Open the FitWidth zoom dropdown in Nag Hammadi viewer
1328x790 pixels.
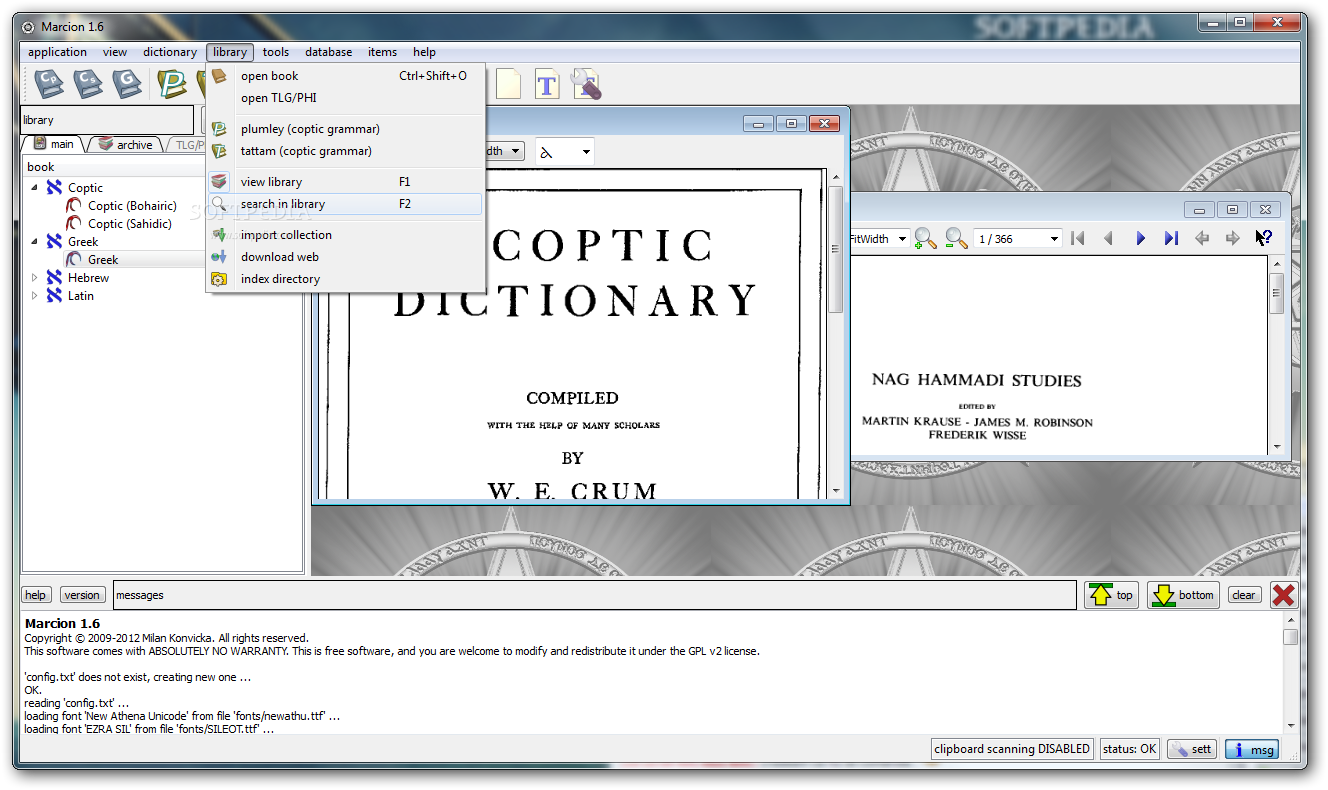(878, 239)
